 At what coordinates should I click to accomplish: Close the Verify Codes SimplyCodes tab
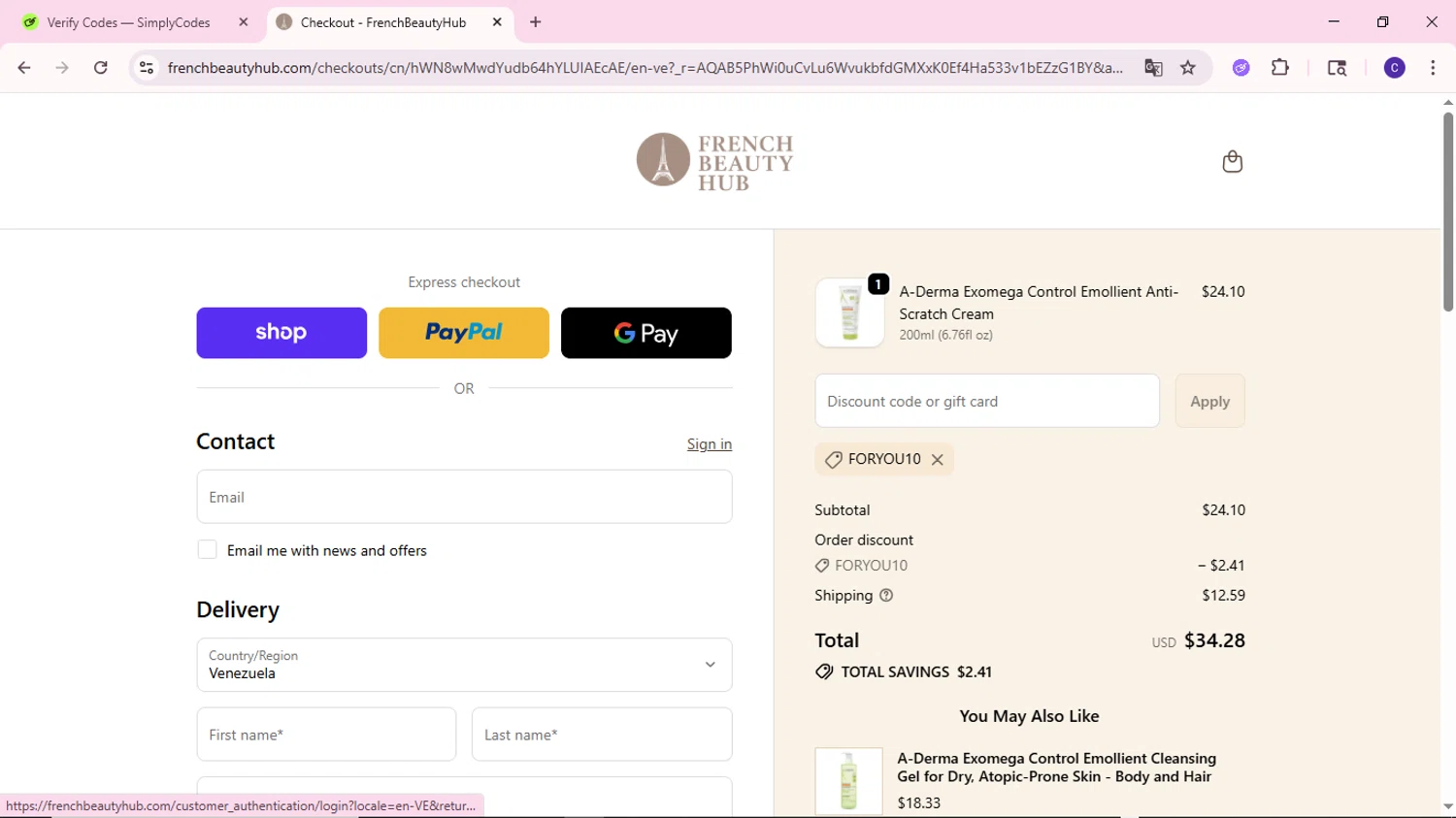244,22
